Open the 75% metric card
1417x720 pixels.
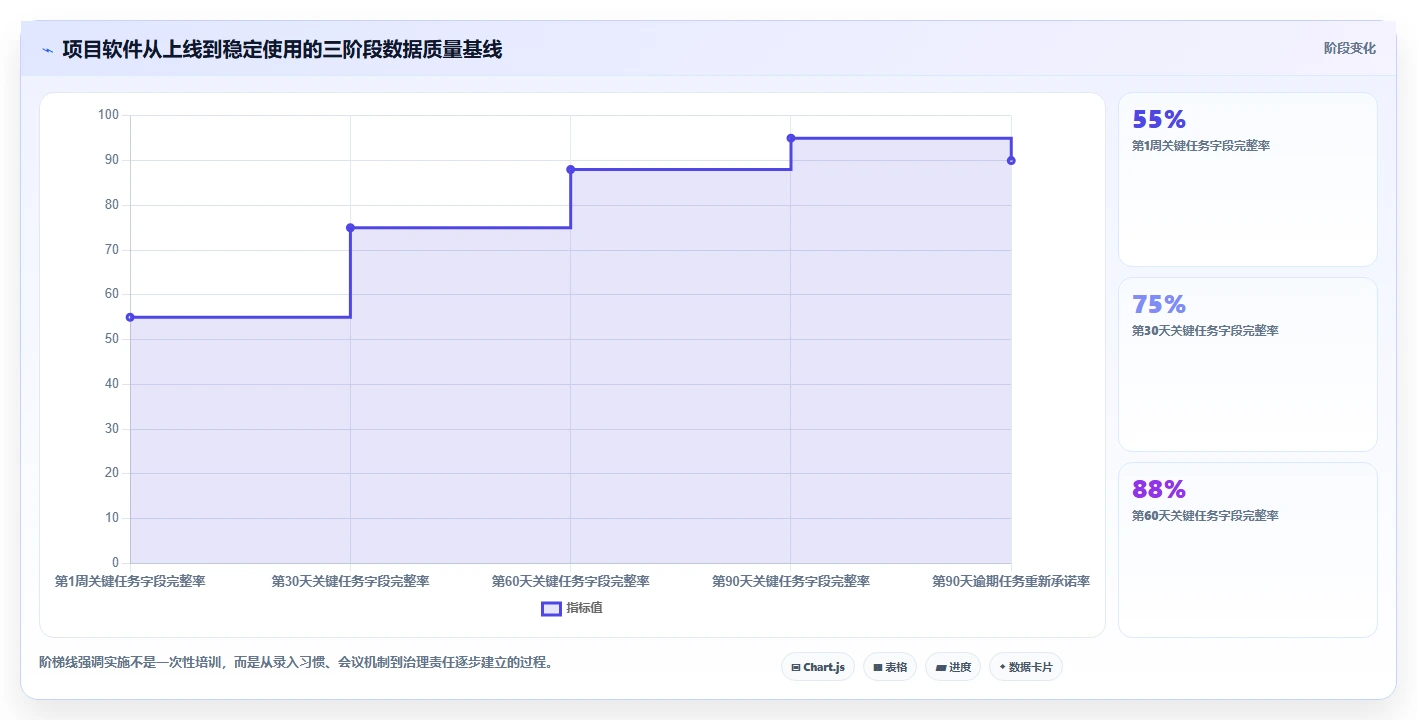(x=1247, y=364)
